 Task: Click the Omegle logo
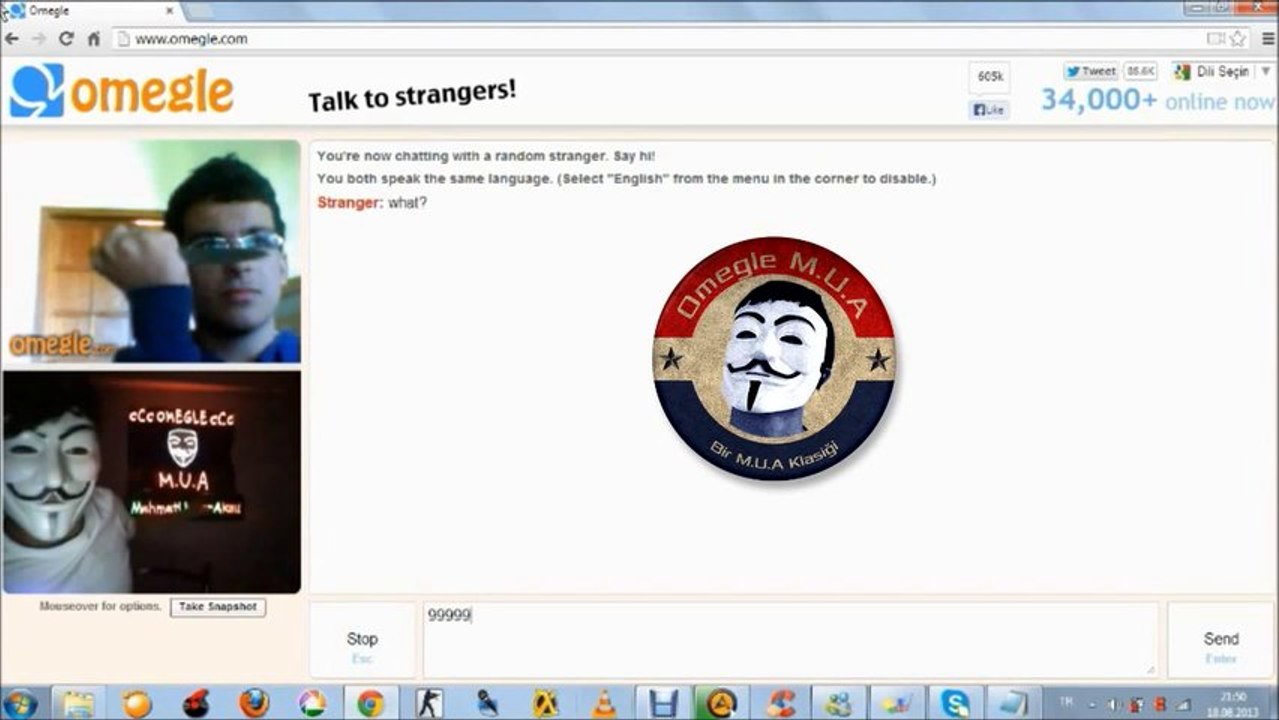[x=121, y=91]
